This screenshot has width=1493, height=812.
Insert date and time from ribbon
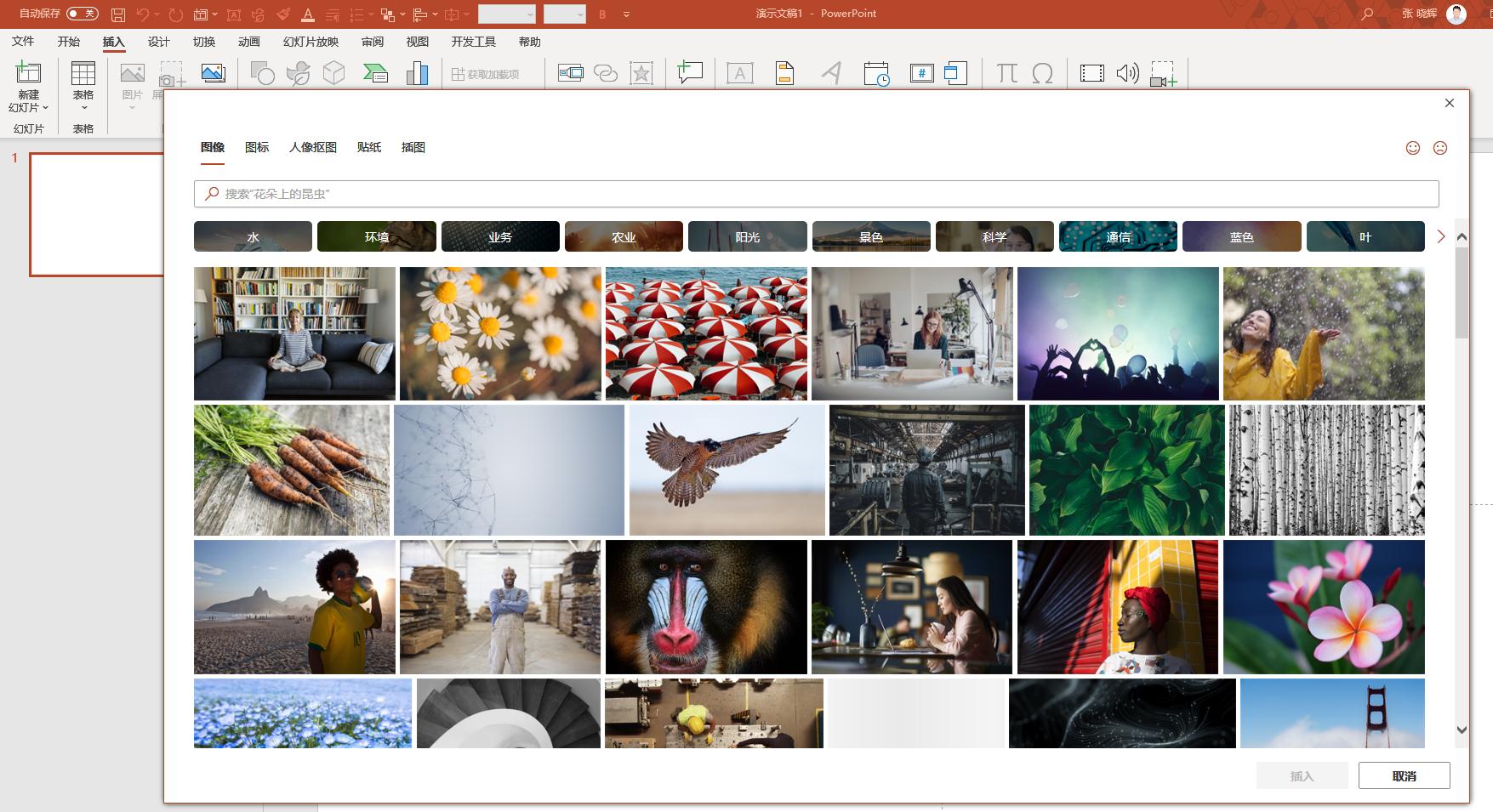[x=875, y=74]
